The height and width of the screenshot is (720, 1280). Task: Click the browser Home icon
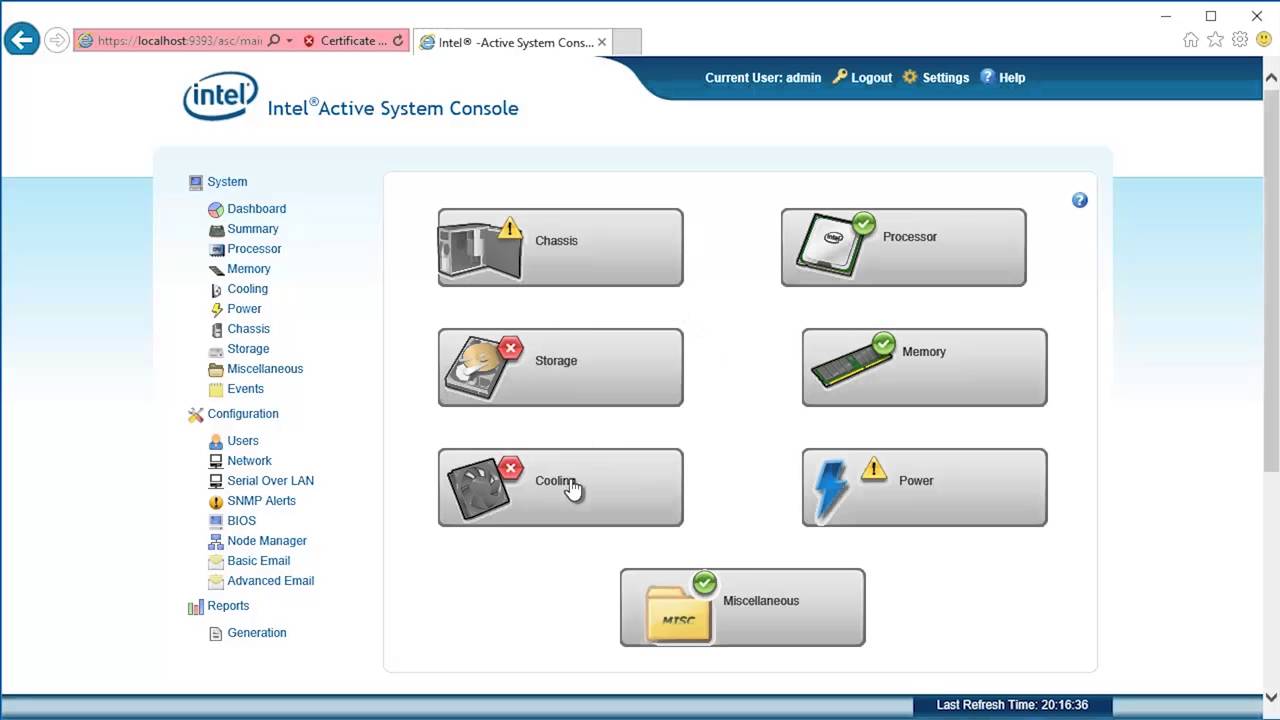coord(1190,40)
